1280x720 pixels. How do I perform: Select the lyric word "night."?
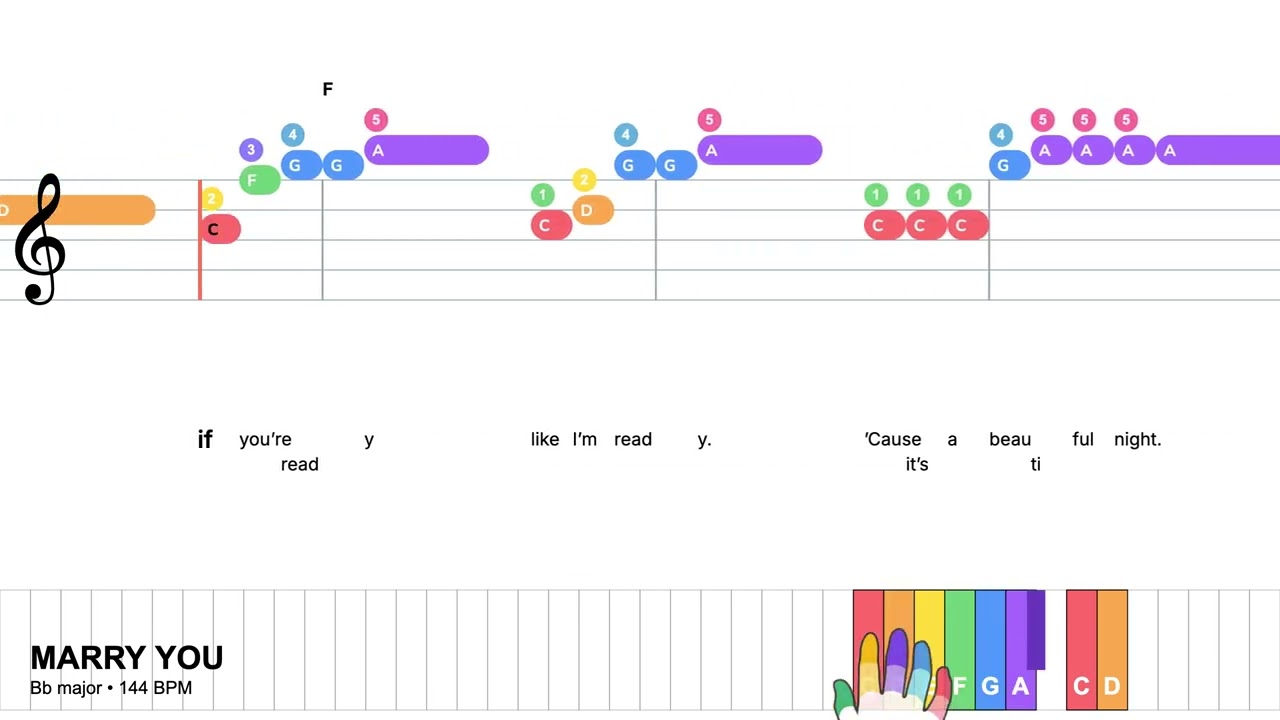pyautogui.click(x=1138, y=439)
